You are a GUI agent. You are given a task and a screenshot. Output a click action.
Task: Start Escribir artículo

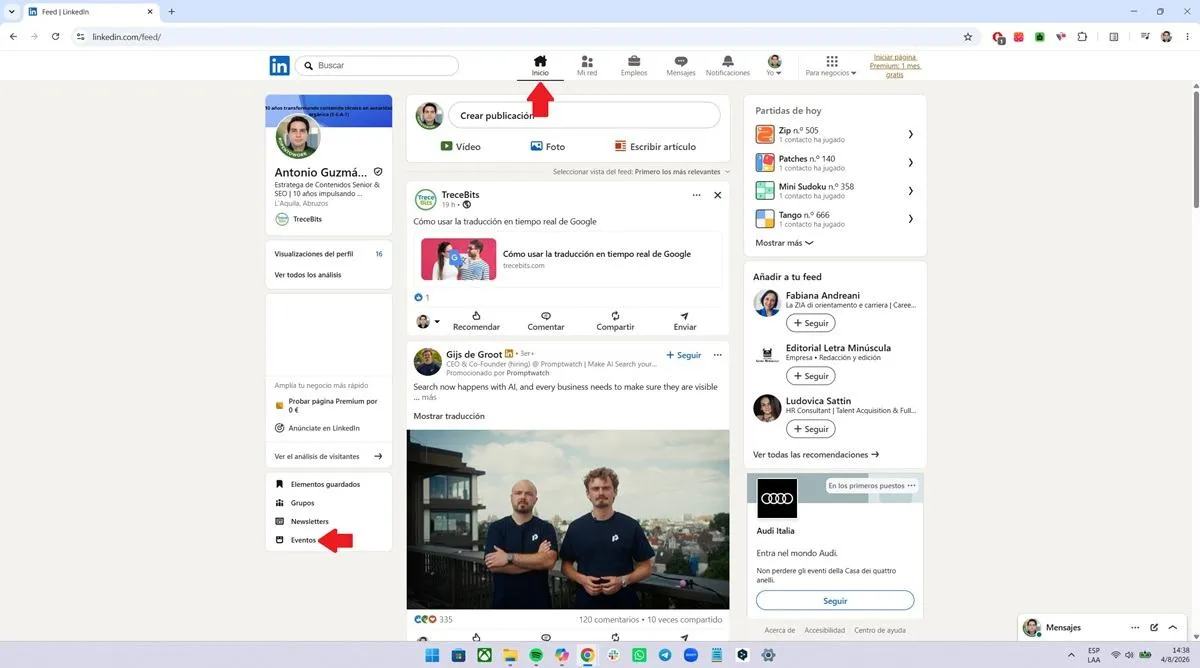pyautogui.click(x=655, y=146)
